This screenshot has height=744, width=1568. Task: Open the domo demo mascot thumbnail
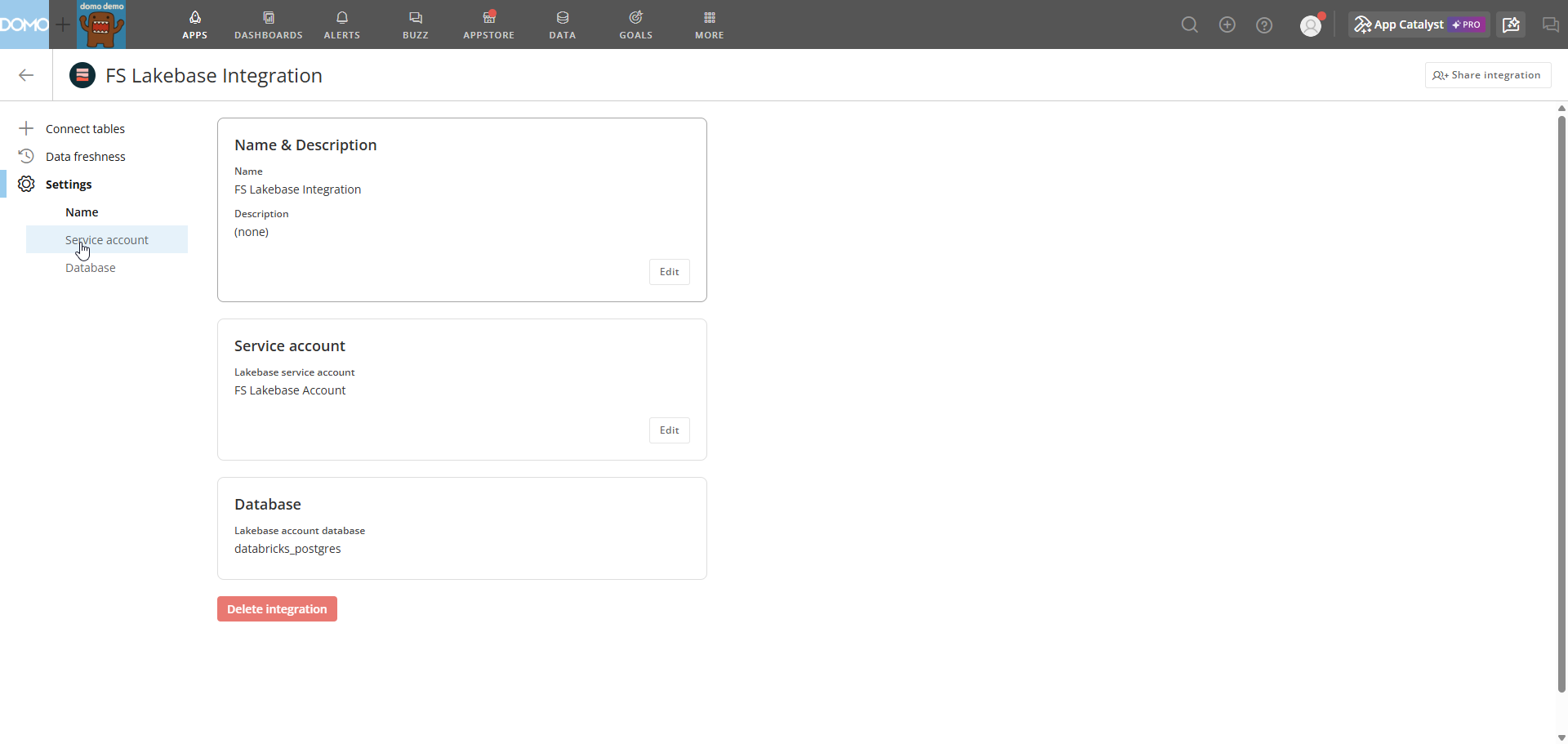tap(101, 25)
